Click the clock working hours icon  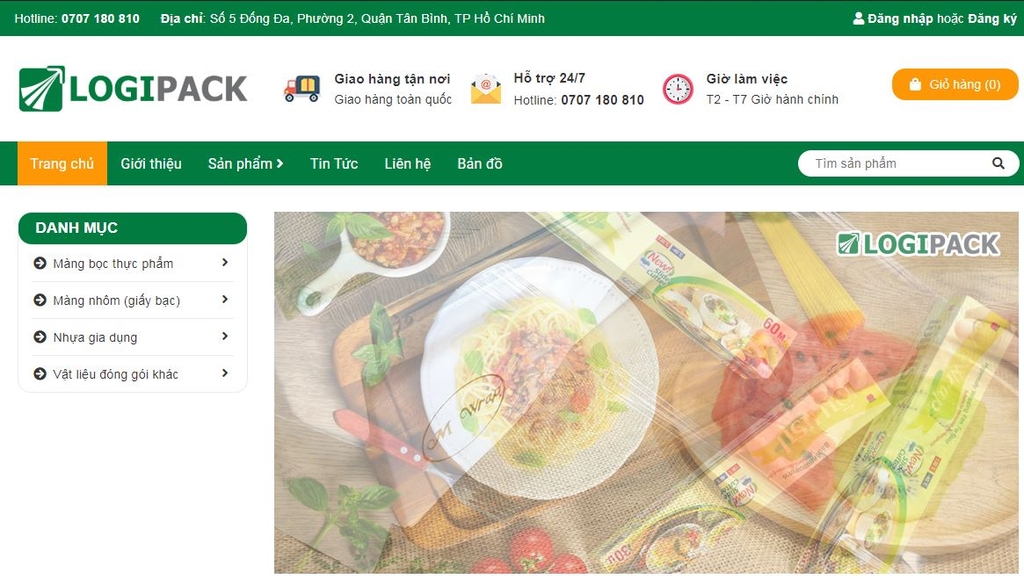click(678, 89)
